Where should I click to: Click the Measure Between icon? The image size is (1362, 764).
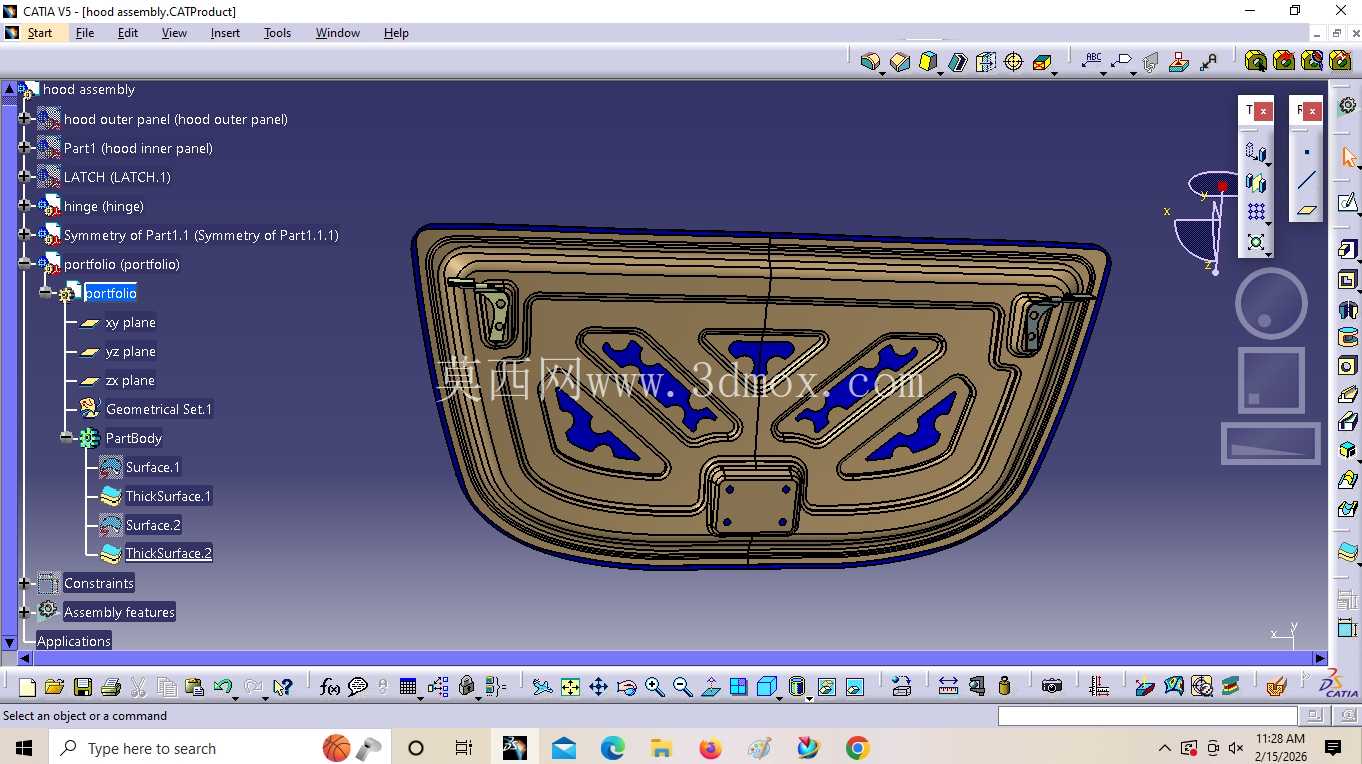point(948,686)
